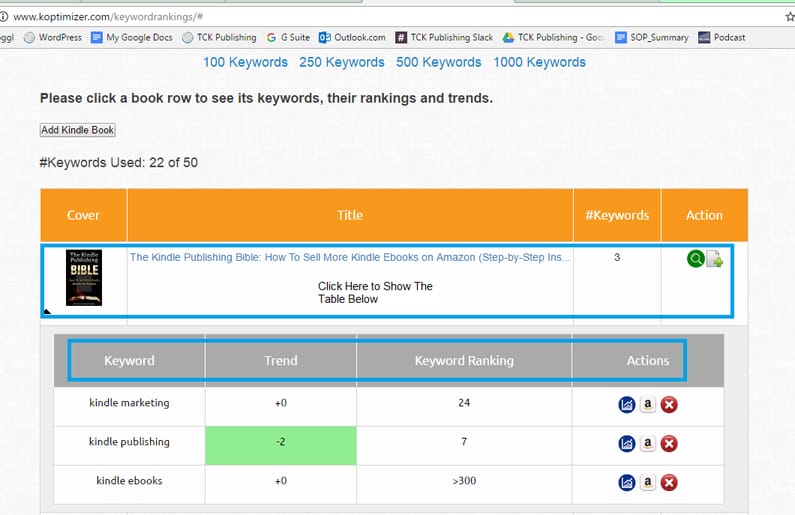The height and width of the screenshot is (515, 795).
Task: Click the +0 trend for kindle marketing
Action: pos(280,403)
